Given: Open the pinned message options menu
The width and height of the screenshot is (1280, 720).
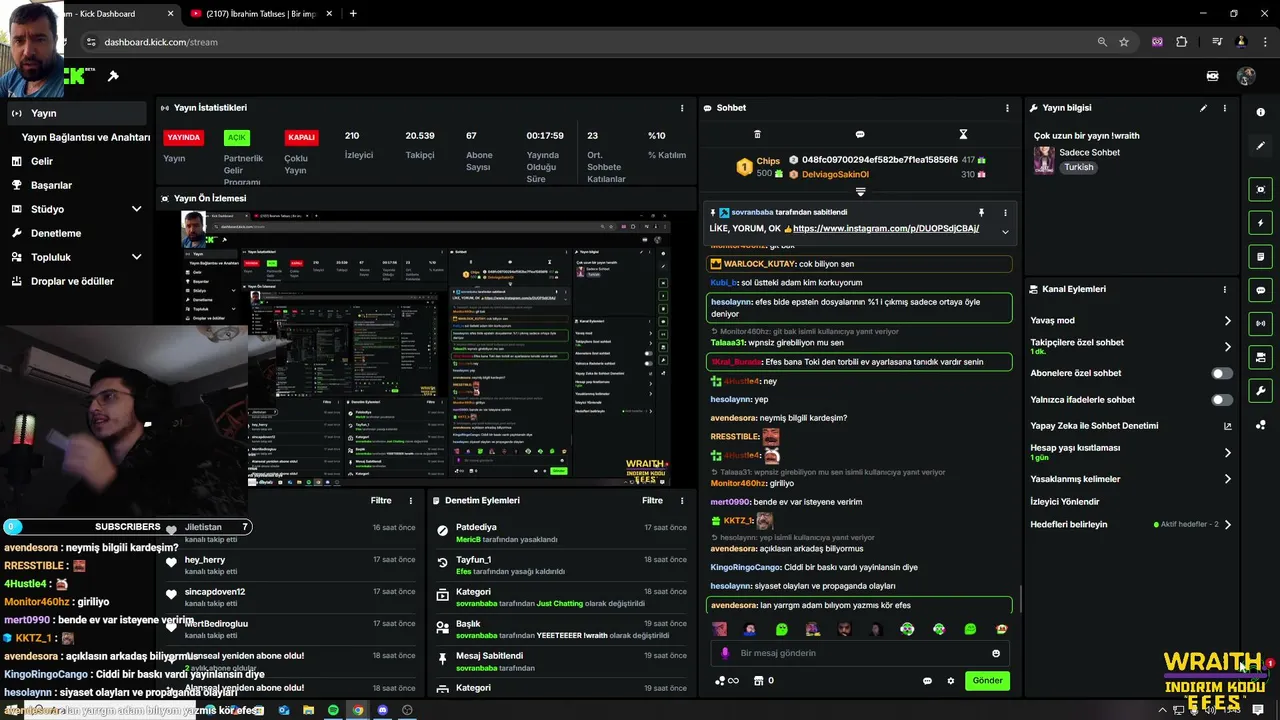Looking at the screenshot, I should pyautogui.click(x=1005, y=212).
